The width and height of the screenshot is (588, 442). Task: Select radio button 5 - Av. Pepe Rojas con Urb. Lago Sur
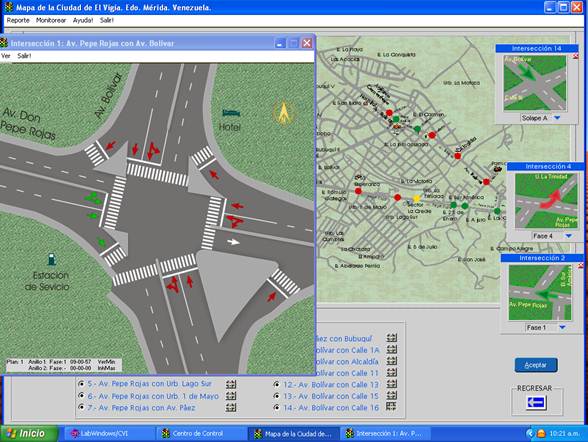[81, 384]
